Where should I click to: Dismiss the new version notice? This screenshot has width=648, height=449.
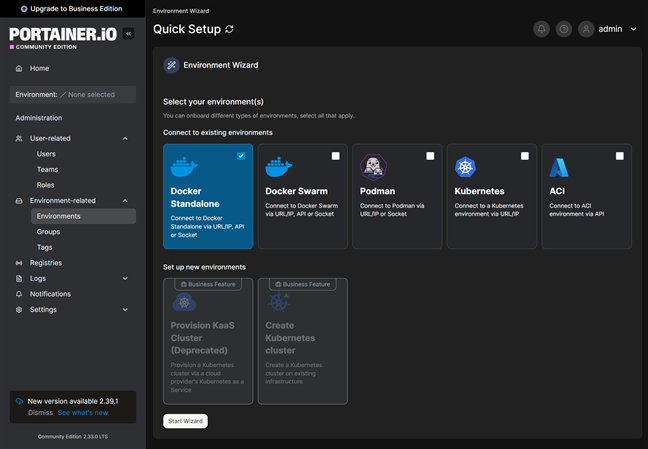coord(40,413)
